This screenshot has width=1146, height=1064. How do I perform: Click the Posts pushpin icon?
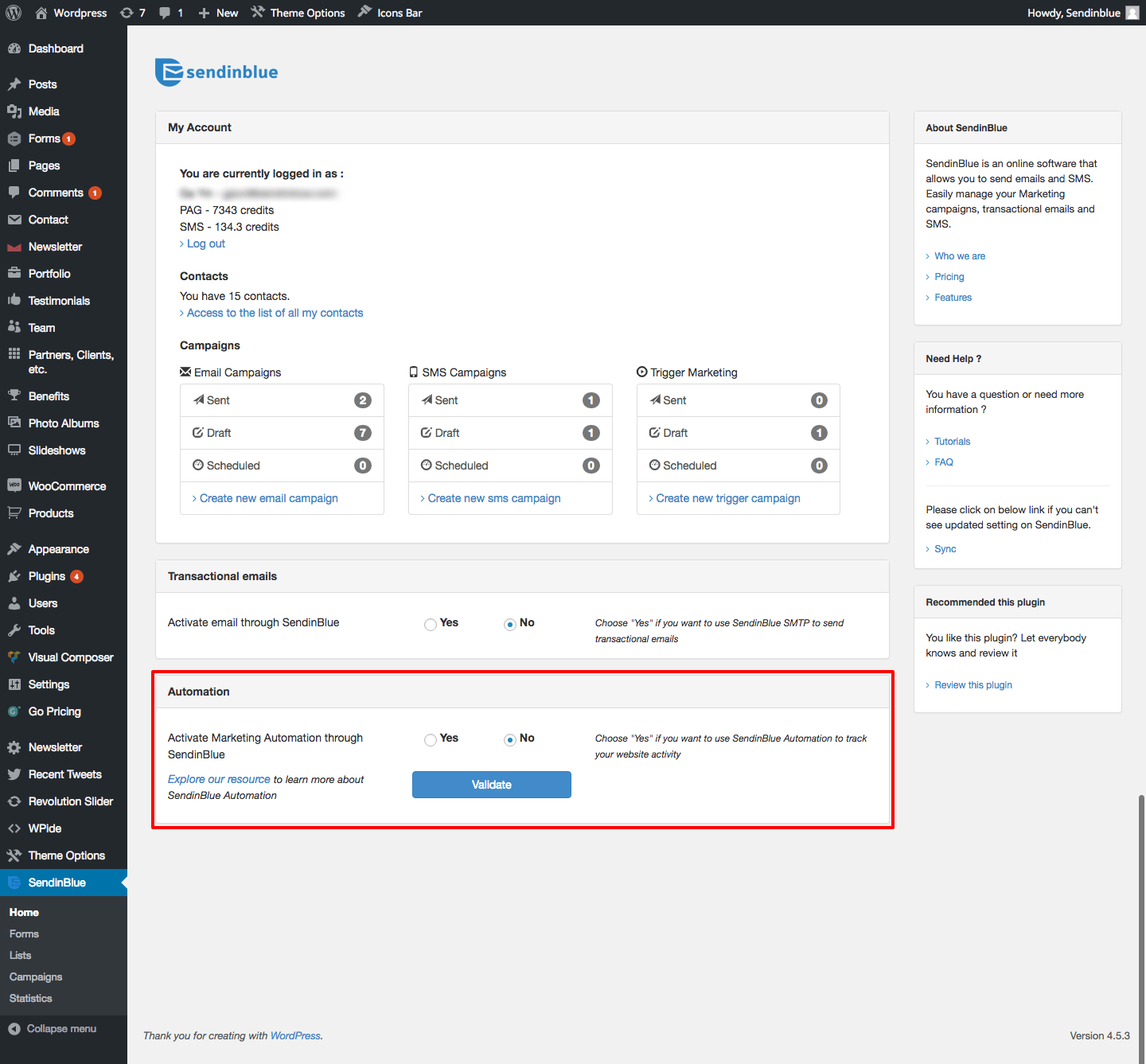click(14, 84)
